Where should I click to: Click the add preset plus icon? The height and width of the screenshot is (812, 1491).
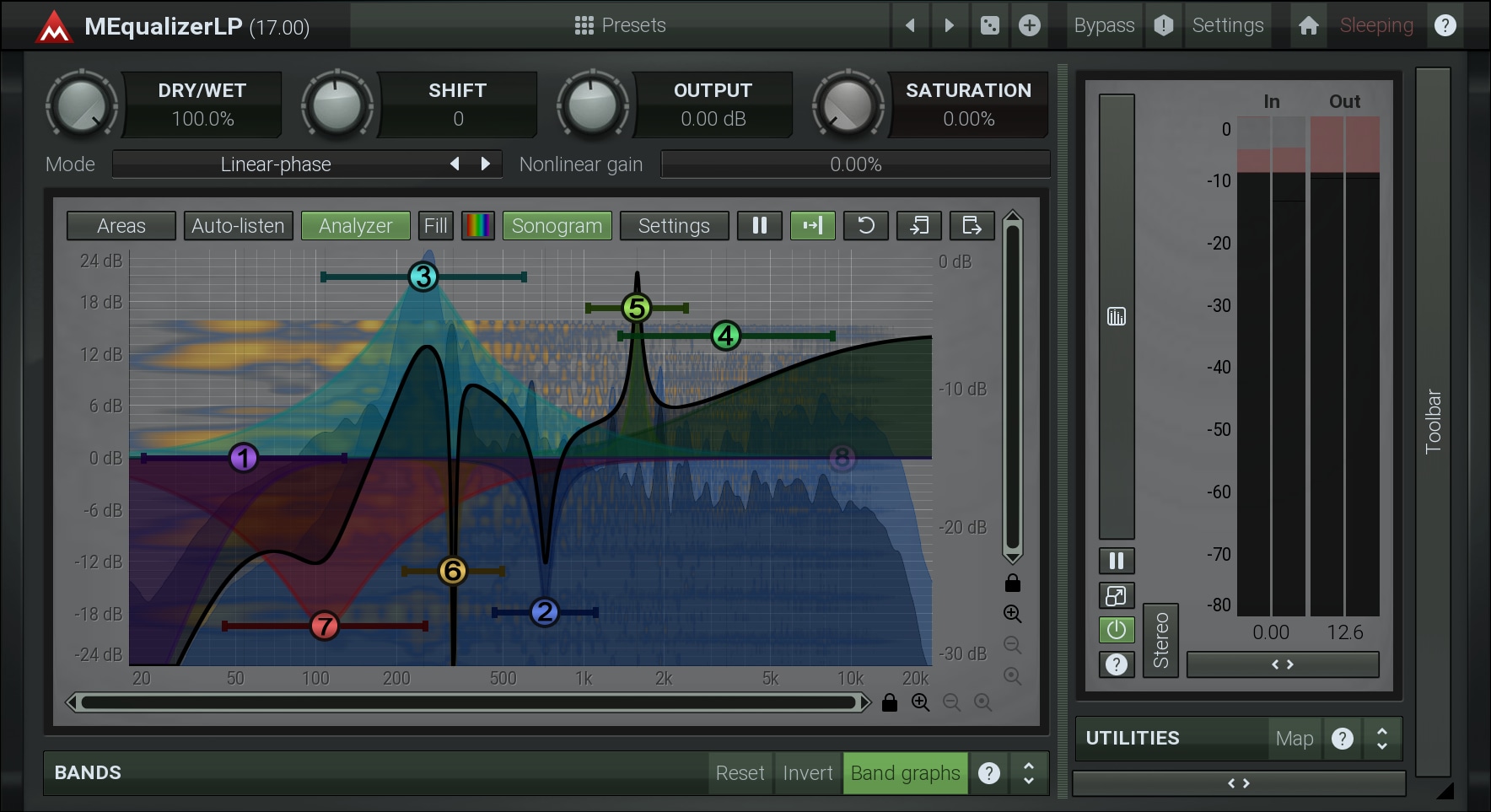[1029, 25]
